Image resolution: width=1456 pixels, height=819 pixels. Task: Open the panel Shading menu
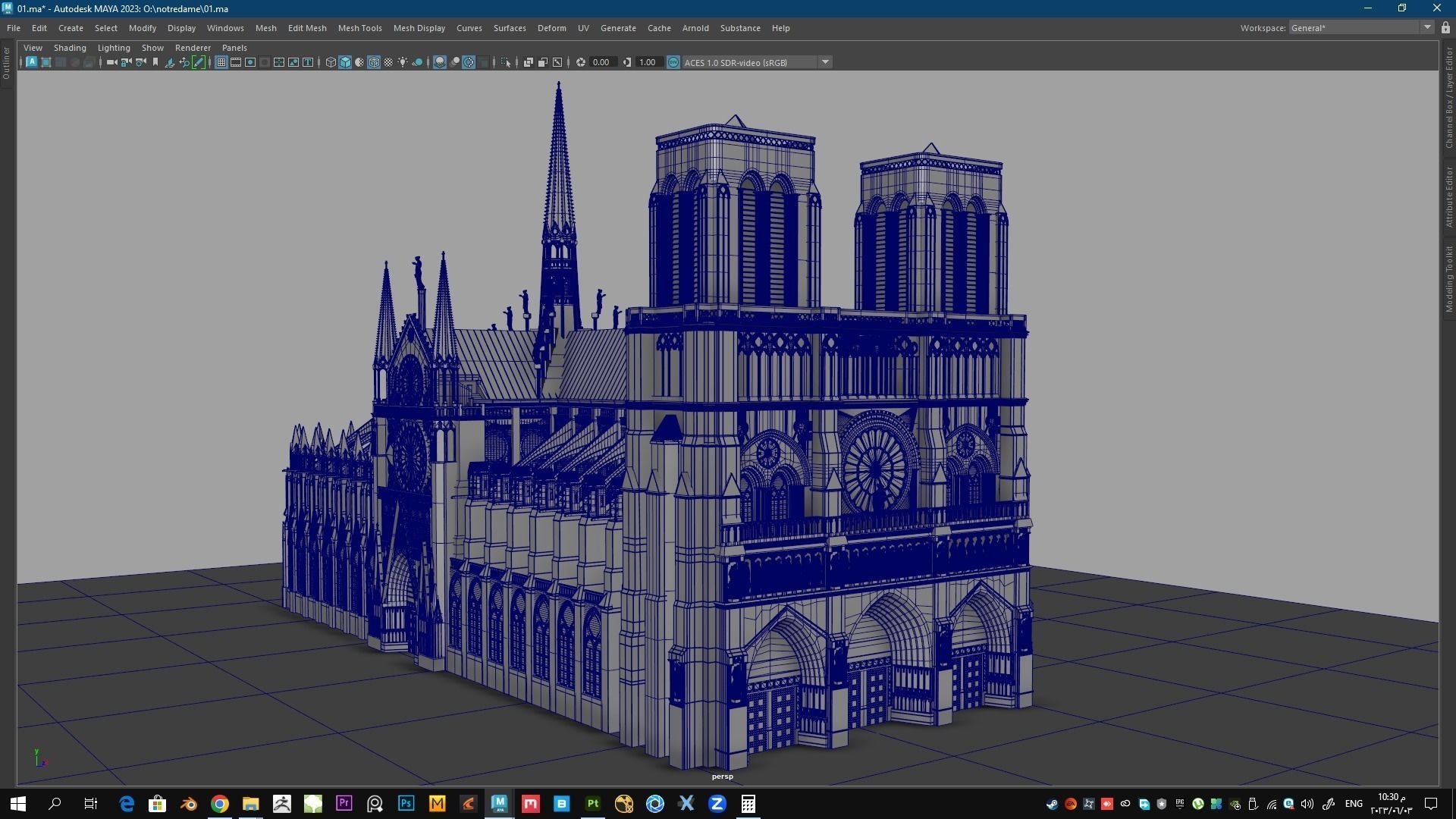click(70, 48)
